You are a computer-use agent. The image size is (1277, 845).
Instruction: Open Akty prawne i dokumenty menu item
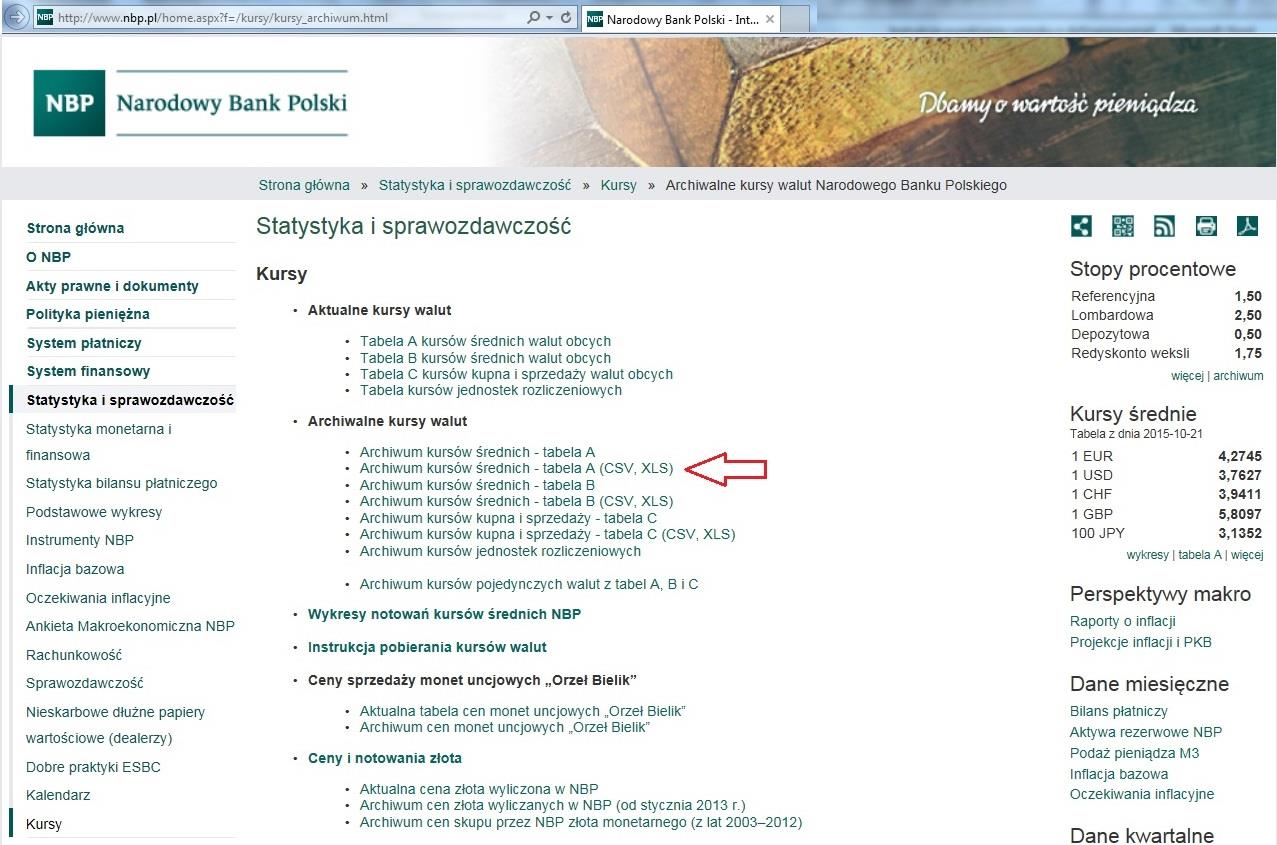coord(112,286)
